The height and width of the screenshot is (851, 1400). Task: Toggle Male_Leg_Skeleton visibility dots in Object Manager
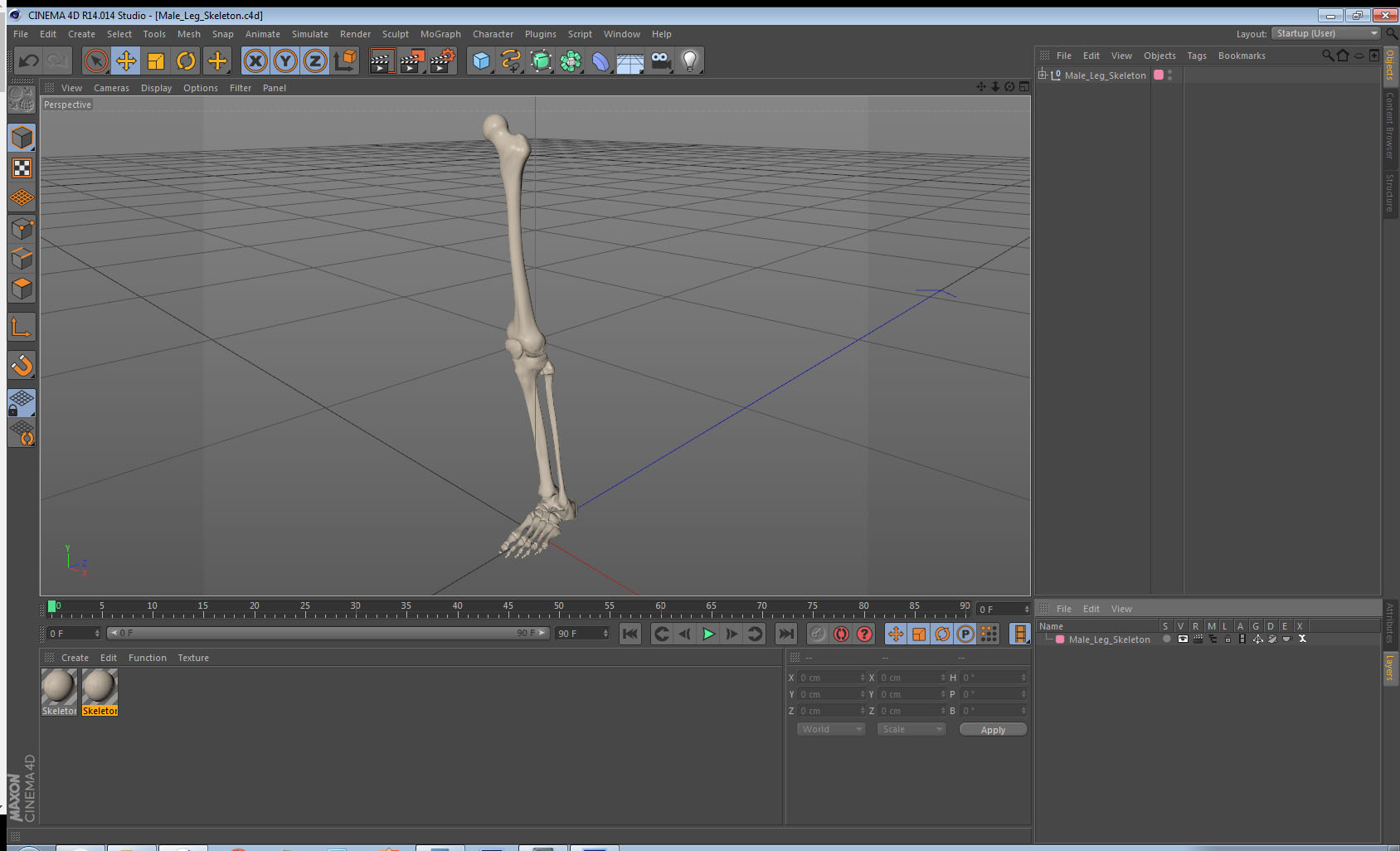tap(1169, 75)
